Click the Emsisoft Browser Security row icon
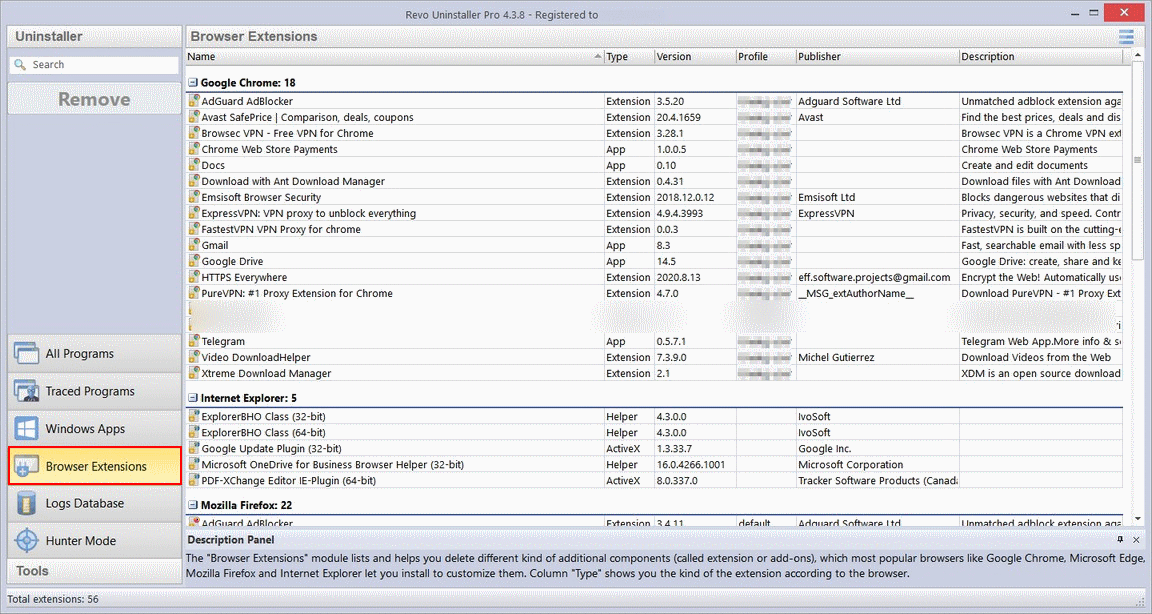The height and width of the screenshot is (614, 1152). [x=194, y=197]
